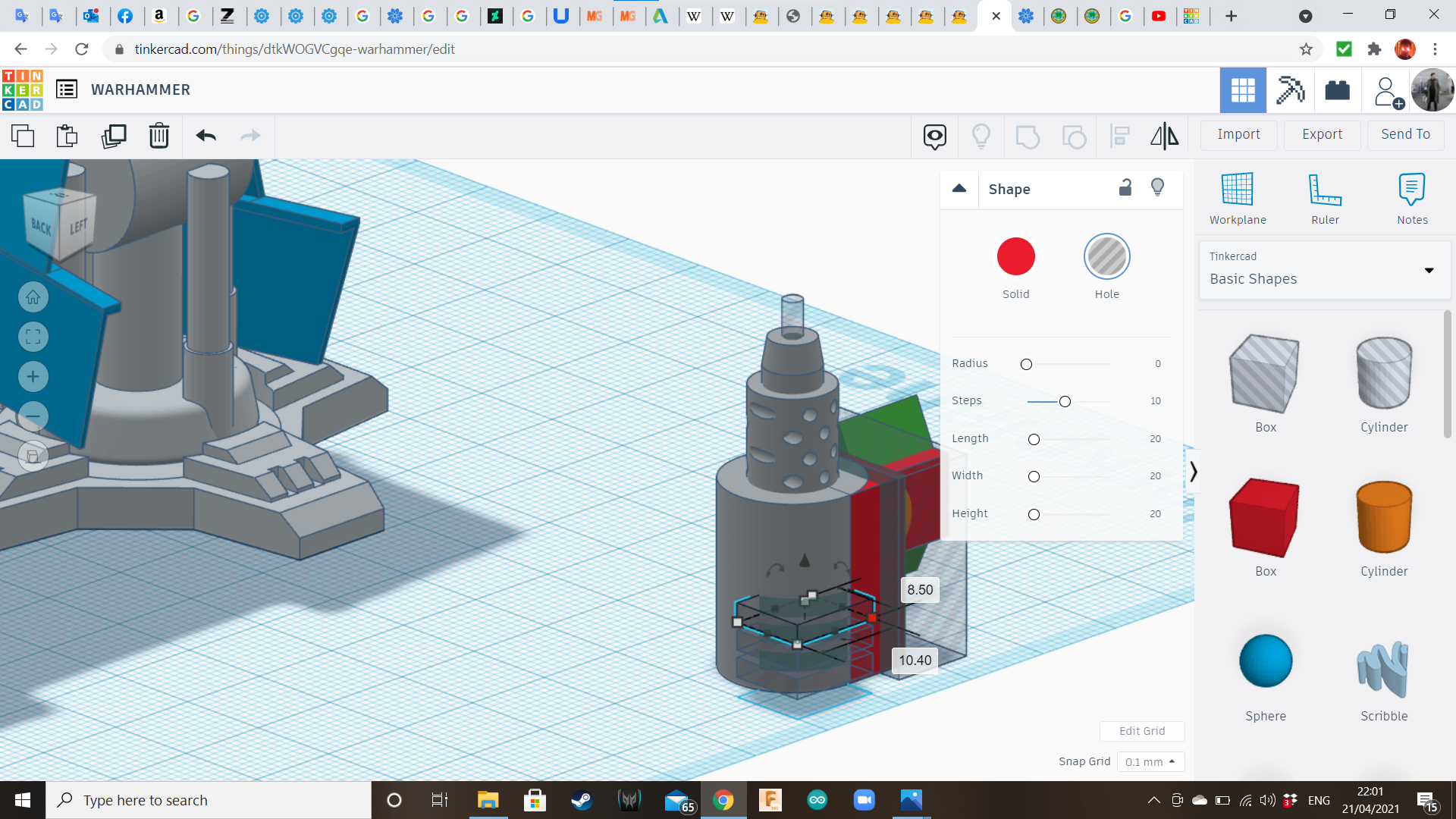
Task: Open the design list menu icon
Action: [67, 89]
